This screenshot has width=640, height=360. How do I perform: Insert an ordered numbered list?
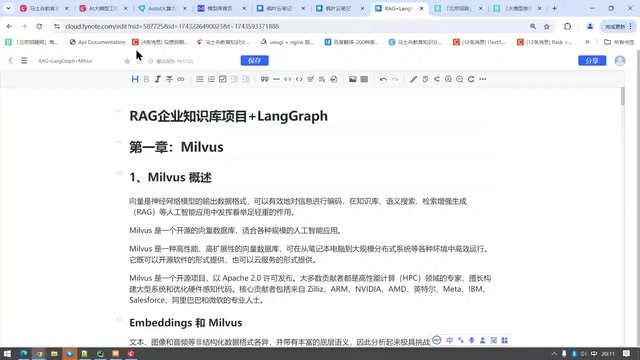pos(211,79)
